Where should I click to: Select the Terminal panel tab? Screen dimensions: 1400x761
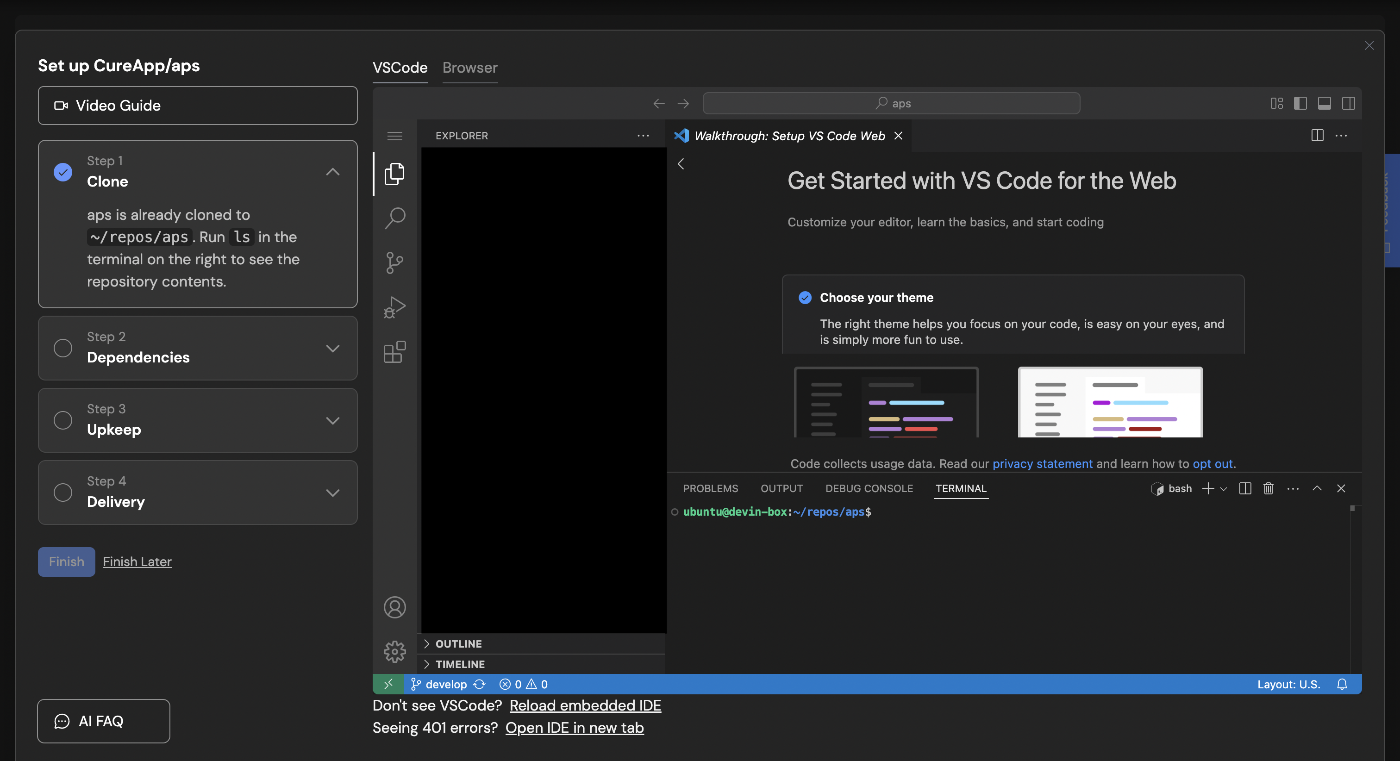(961, 488)
